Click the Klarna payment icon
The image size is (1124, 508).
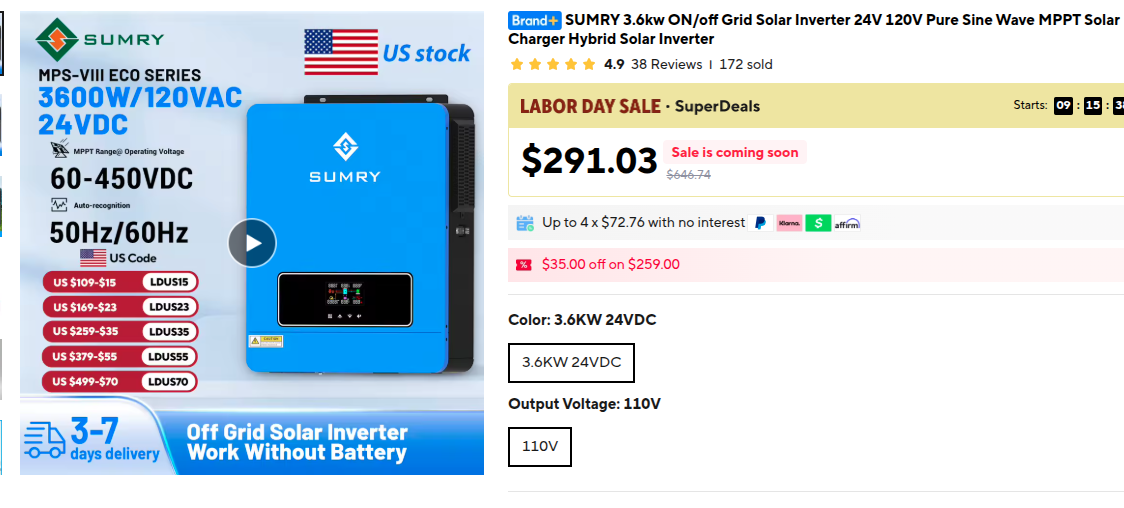(789, 223)
